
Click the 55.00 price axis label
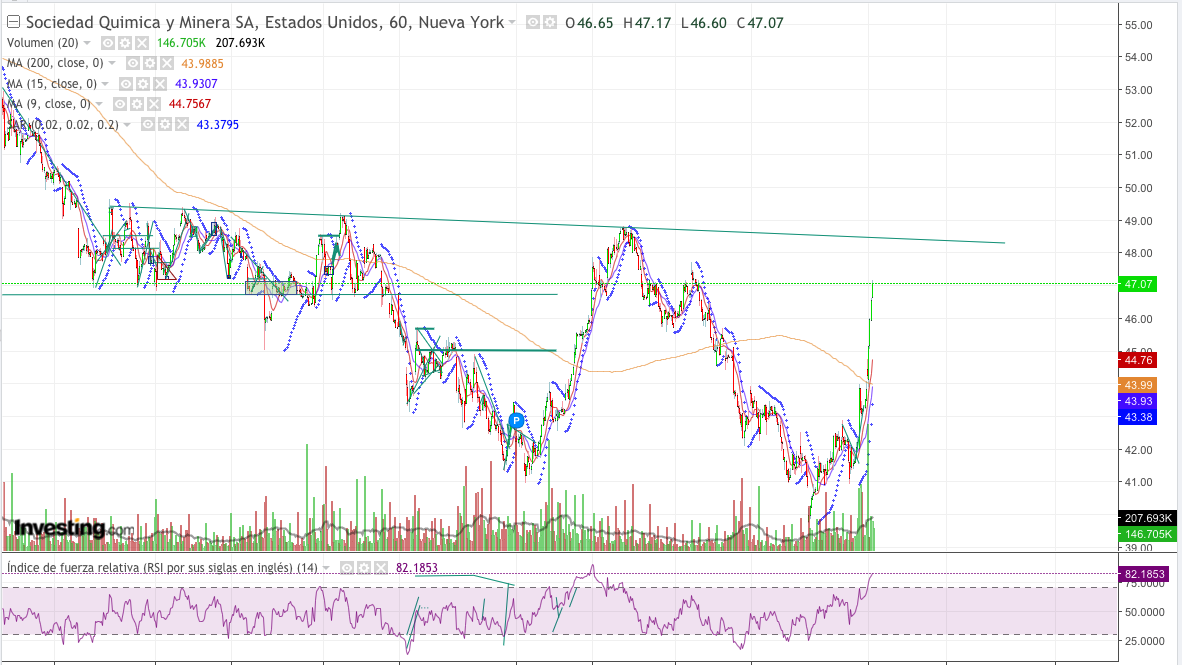pos(1138,25)
